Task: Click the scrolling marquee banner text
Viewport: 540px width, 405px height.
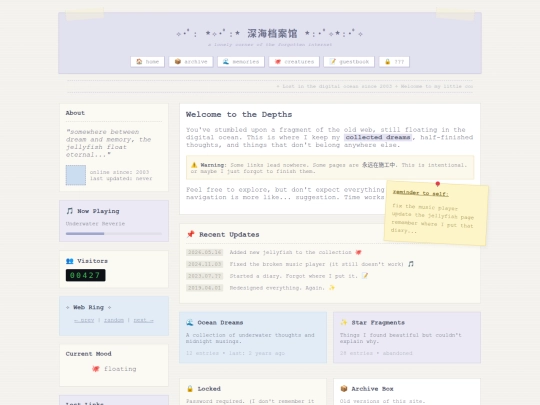Action: pos(375,86)
